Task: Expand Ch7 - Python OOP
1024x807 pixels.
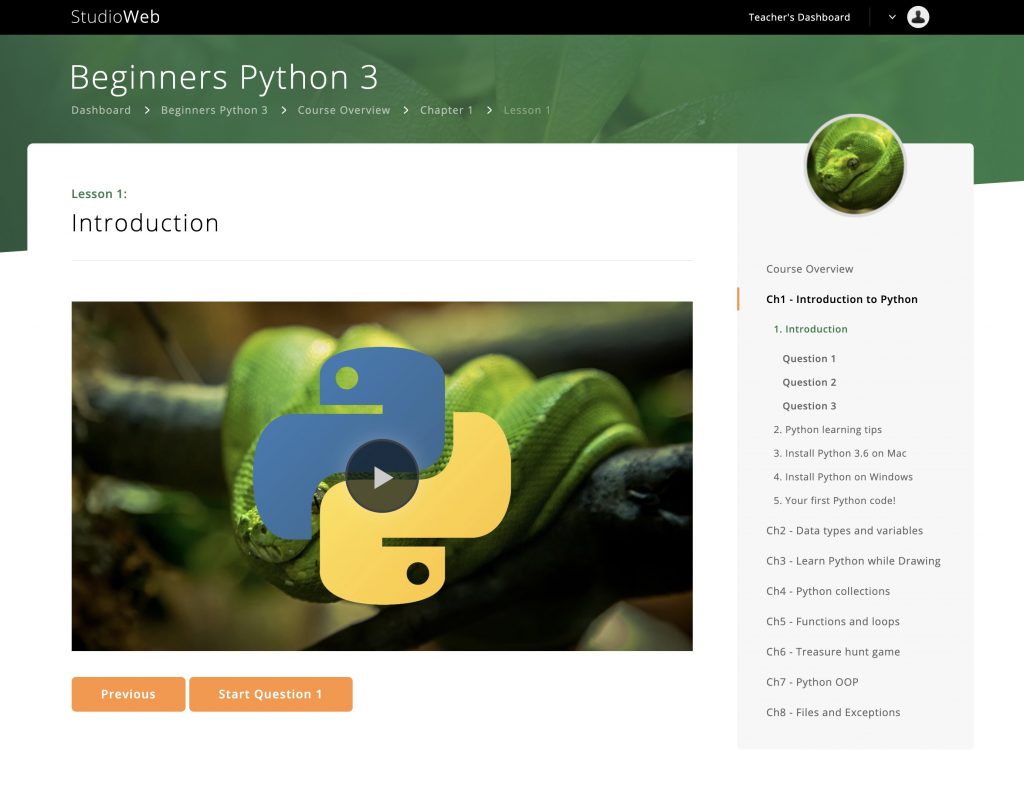Action: pos(812,682)
